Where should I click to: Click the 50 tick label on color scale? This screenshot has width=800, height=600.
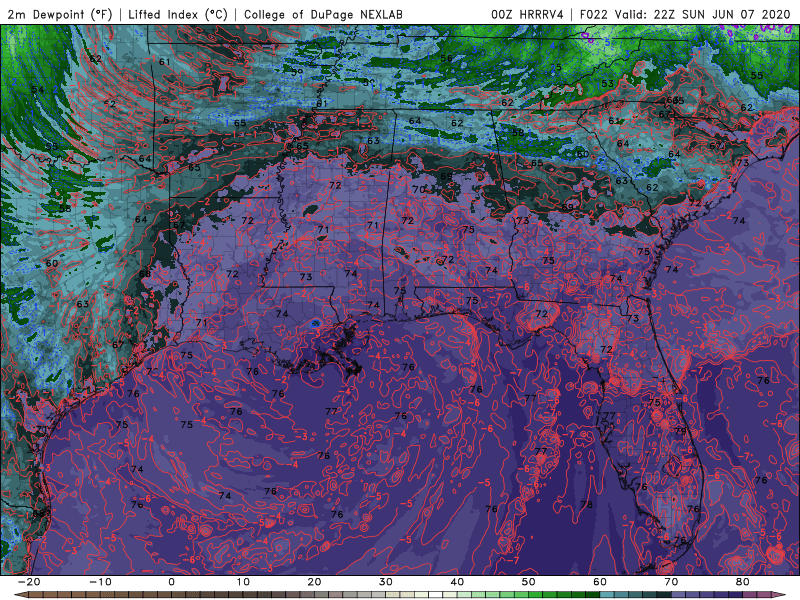point(529,582)
